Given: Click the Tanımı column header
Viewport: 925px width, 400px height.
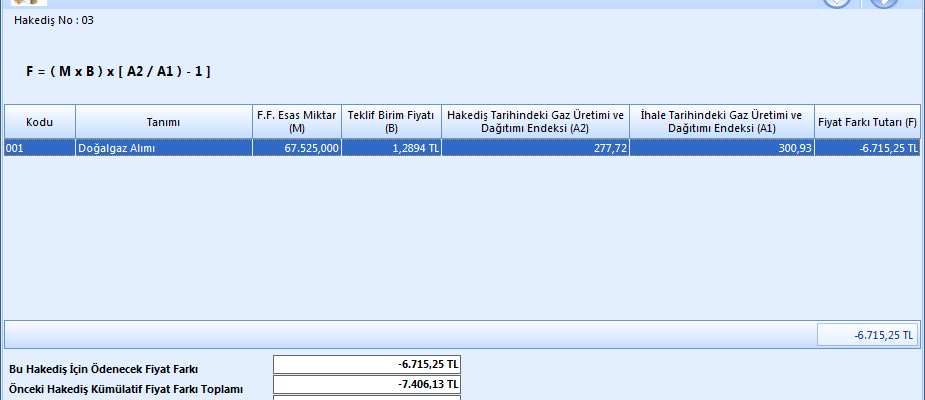Looking at the screenshot, I should point(163,122).
